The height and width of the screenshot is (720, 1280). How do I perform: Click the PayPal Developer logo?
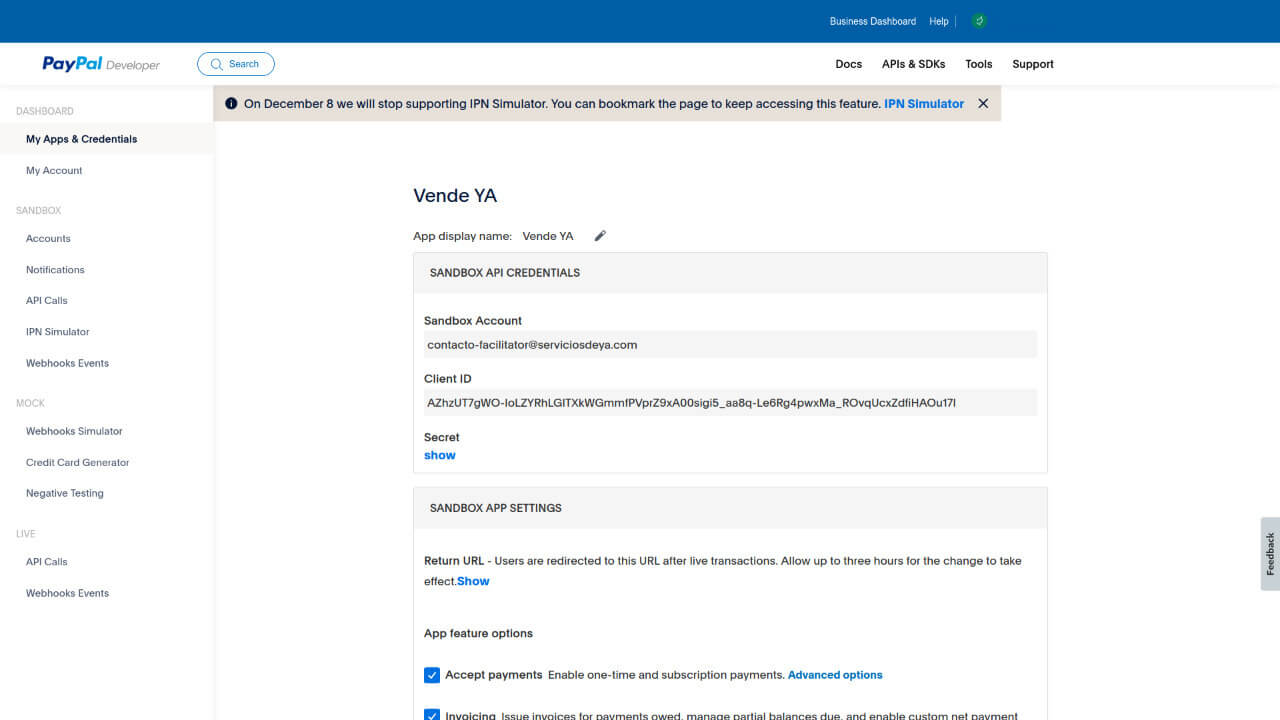[x=101, y=64]
